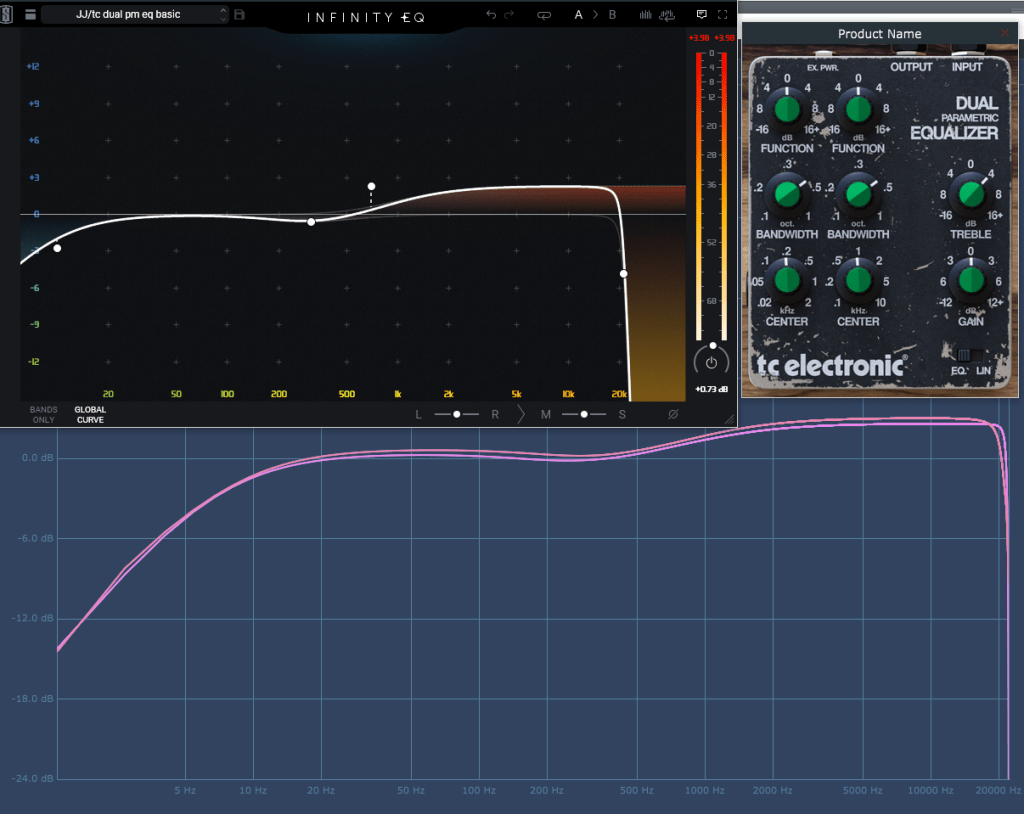Open the spectrum analyzer bars icon
This screenshot has width=1024, height=814.
[x=646, y=15]
